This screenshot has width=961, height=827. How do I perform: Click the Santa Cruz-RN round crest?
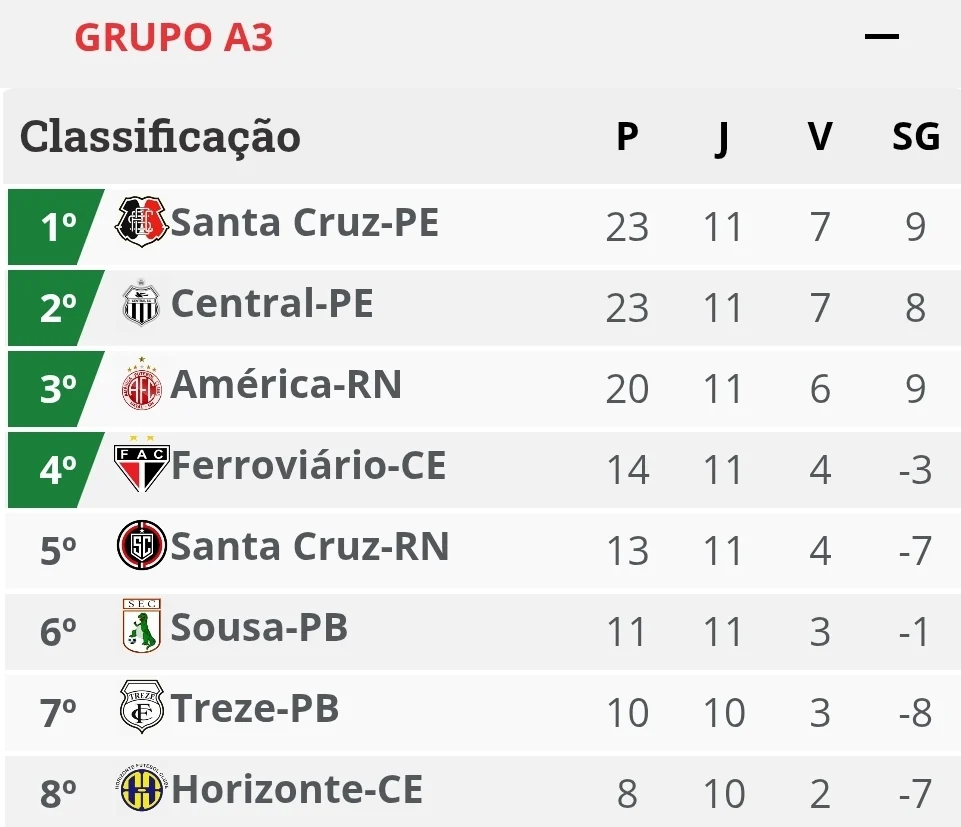[142, 545]
